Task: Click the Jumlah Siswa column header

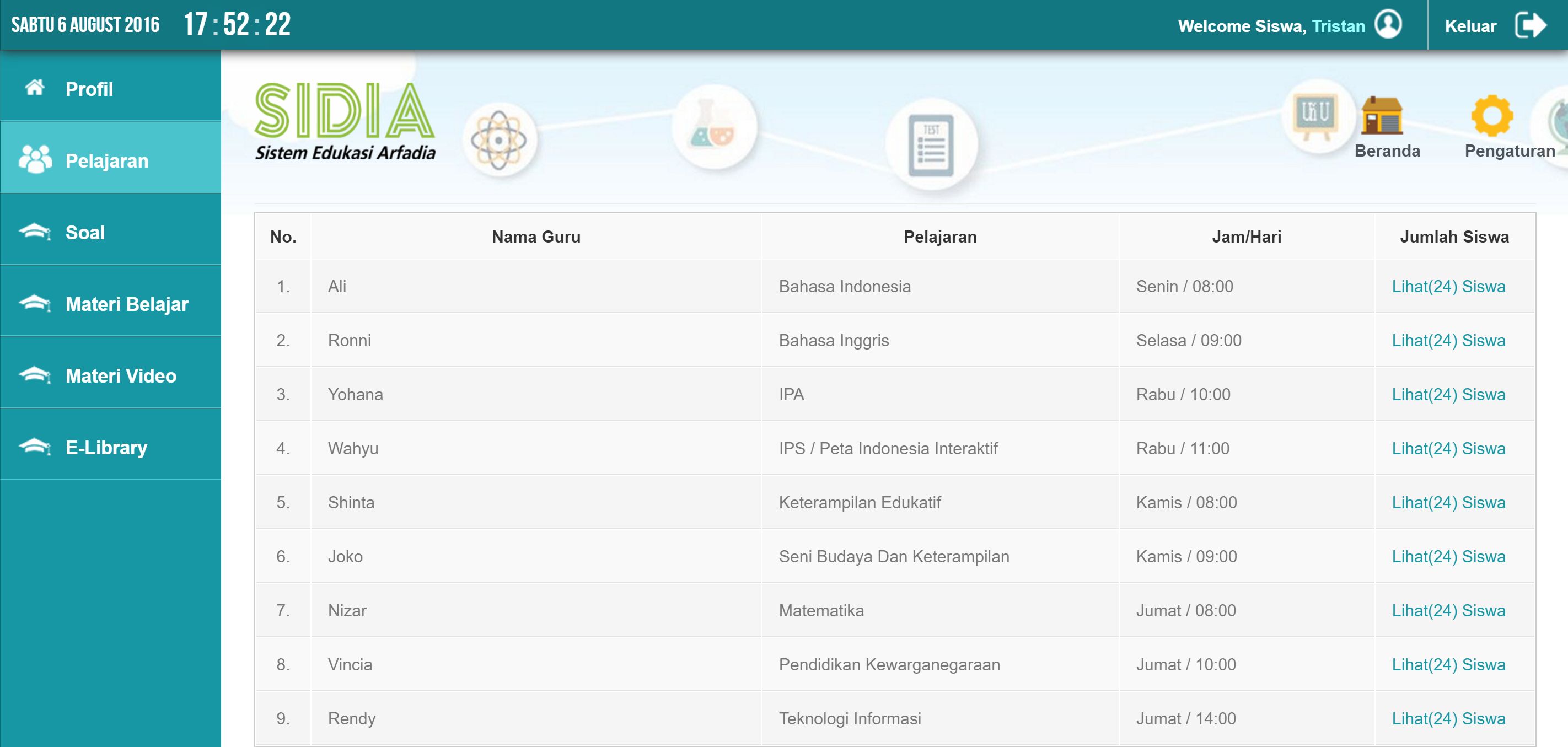Action: pyautogui.click(x=1454, y=237)
